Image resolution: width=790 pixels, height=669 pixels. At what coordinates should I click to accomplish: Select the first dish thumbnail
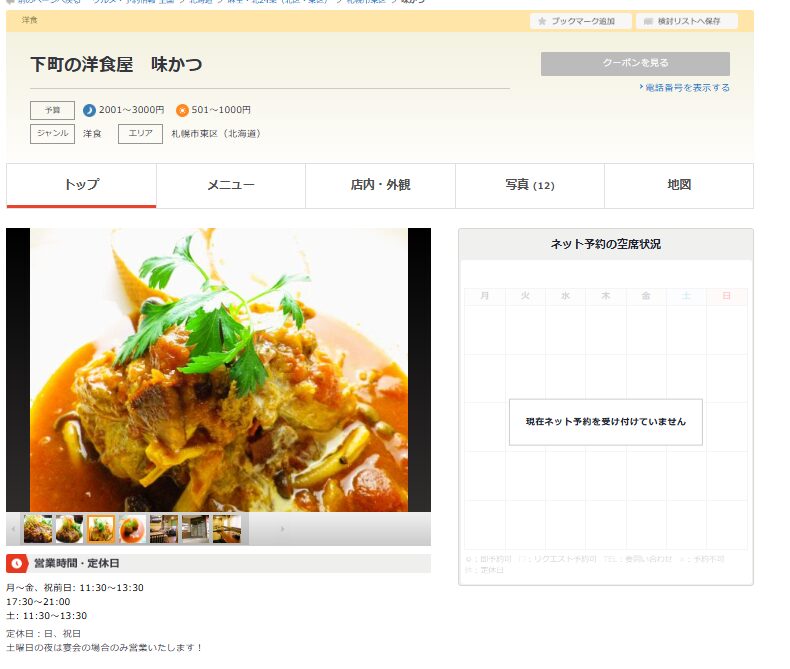click(x=38, y=529)
